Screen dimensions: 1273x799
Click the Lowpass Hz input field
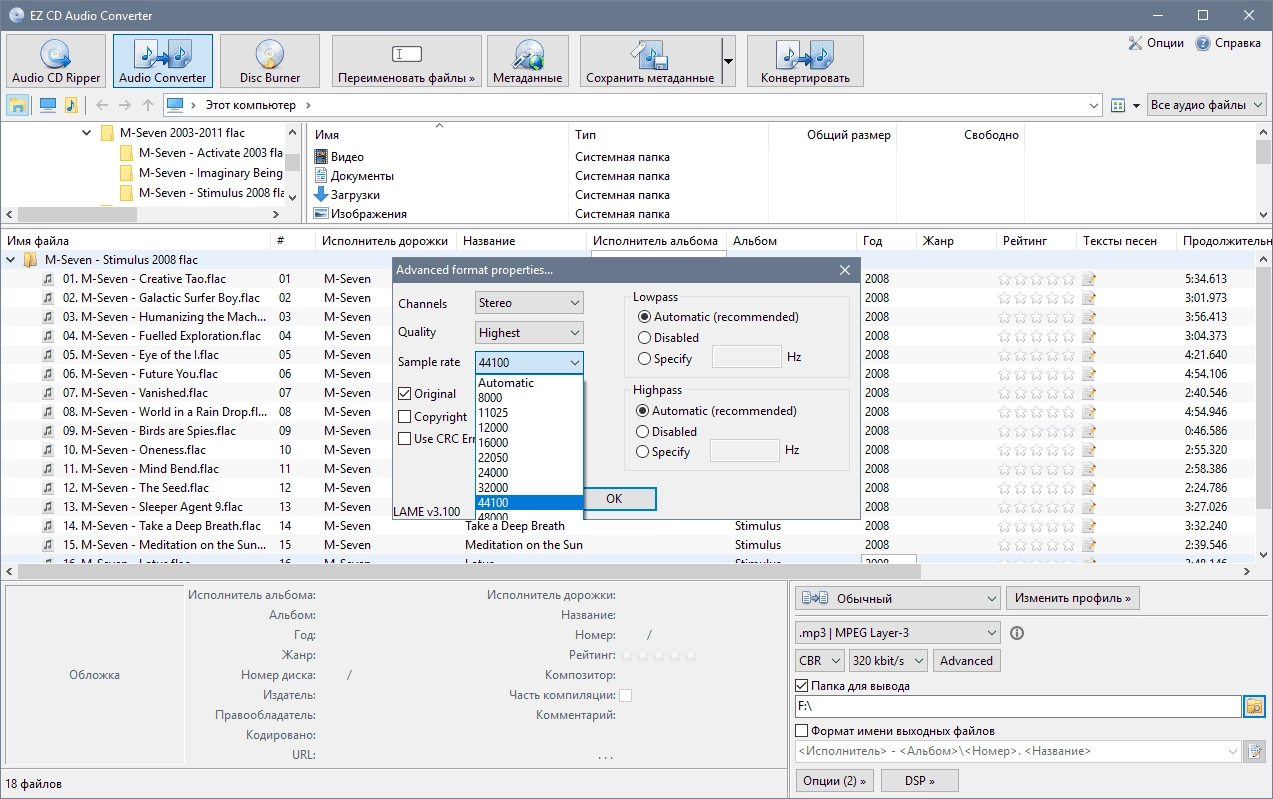click(746, 357)
